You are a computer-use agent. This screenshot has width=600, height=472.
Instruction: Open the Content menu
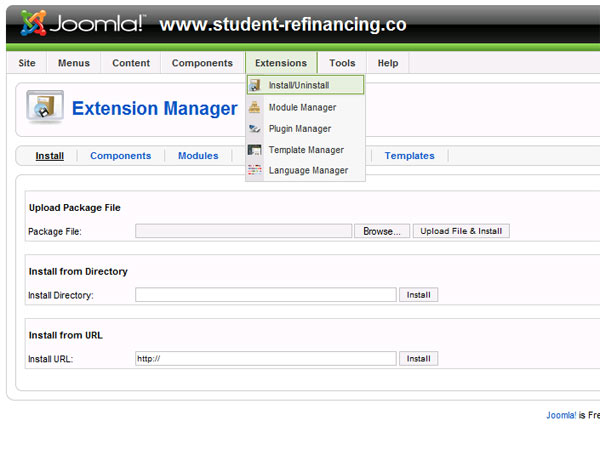pyautogui.click(x=131, y=63)
